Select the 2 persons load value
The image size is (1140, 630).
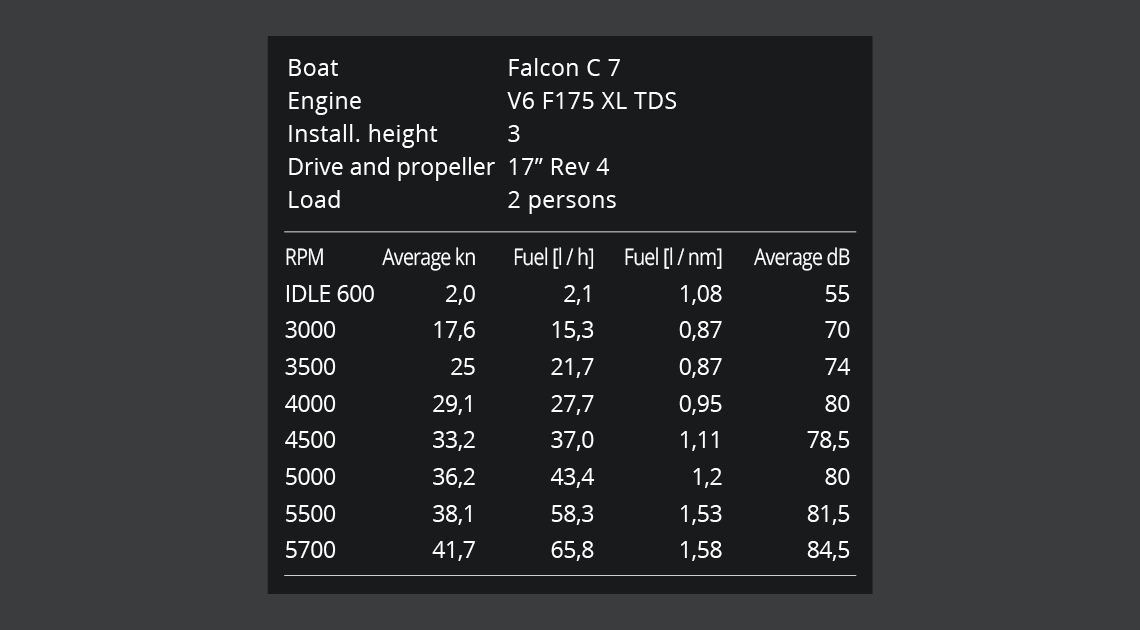(561, 200)
